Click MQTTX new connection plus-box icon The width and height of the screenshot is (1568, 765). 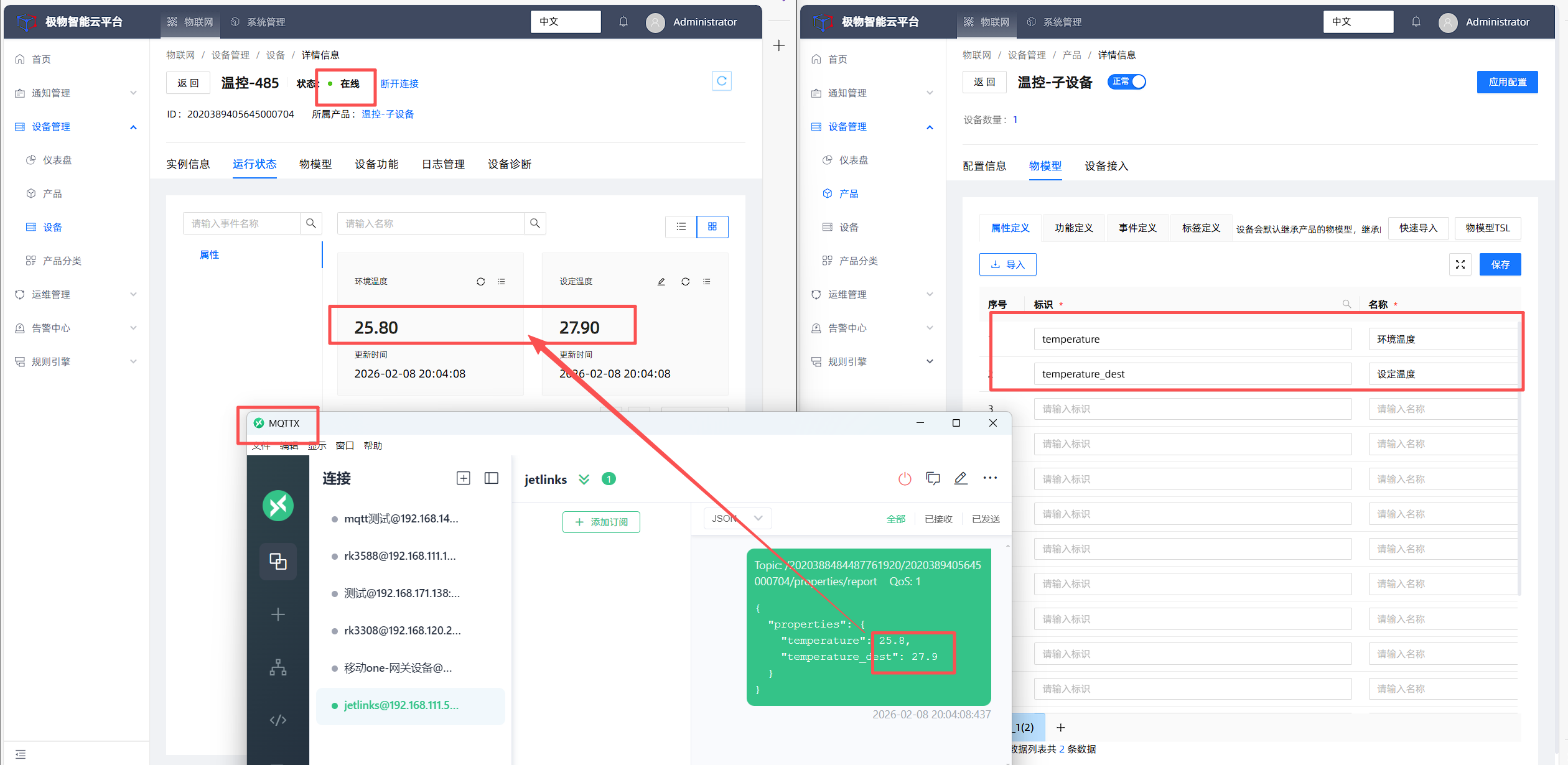tap(463, 478)
